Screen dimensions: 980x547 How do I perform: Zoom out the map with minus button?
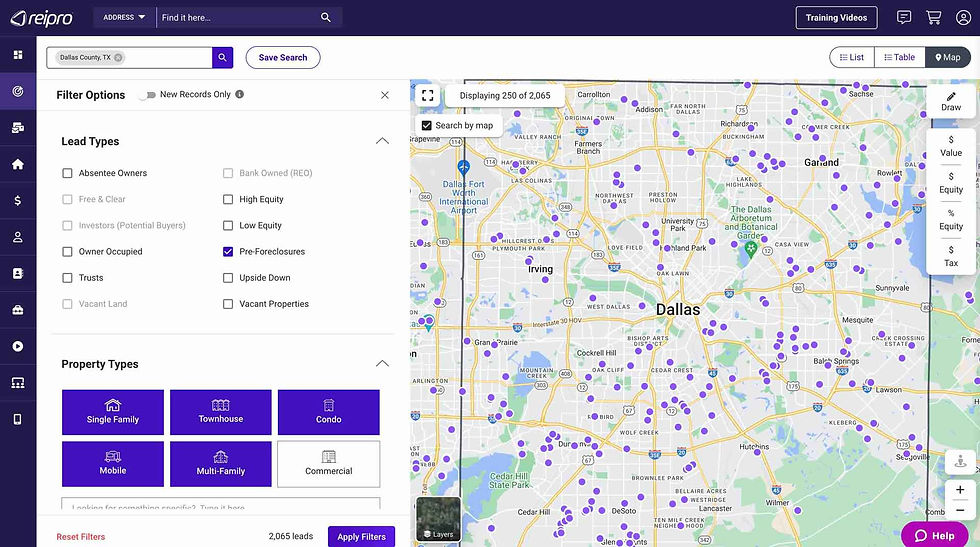tap(961, 510)
